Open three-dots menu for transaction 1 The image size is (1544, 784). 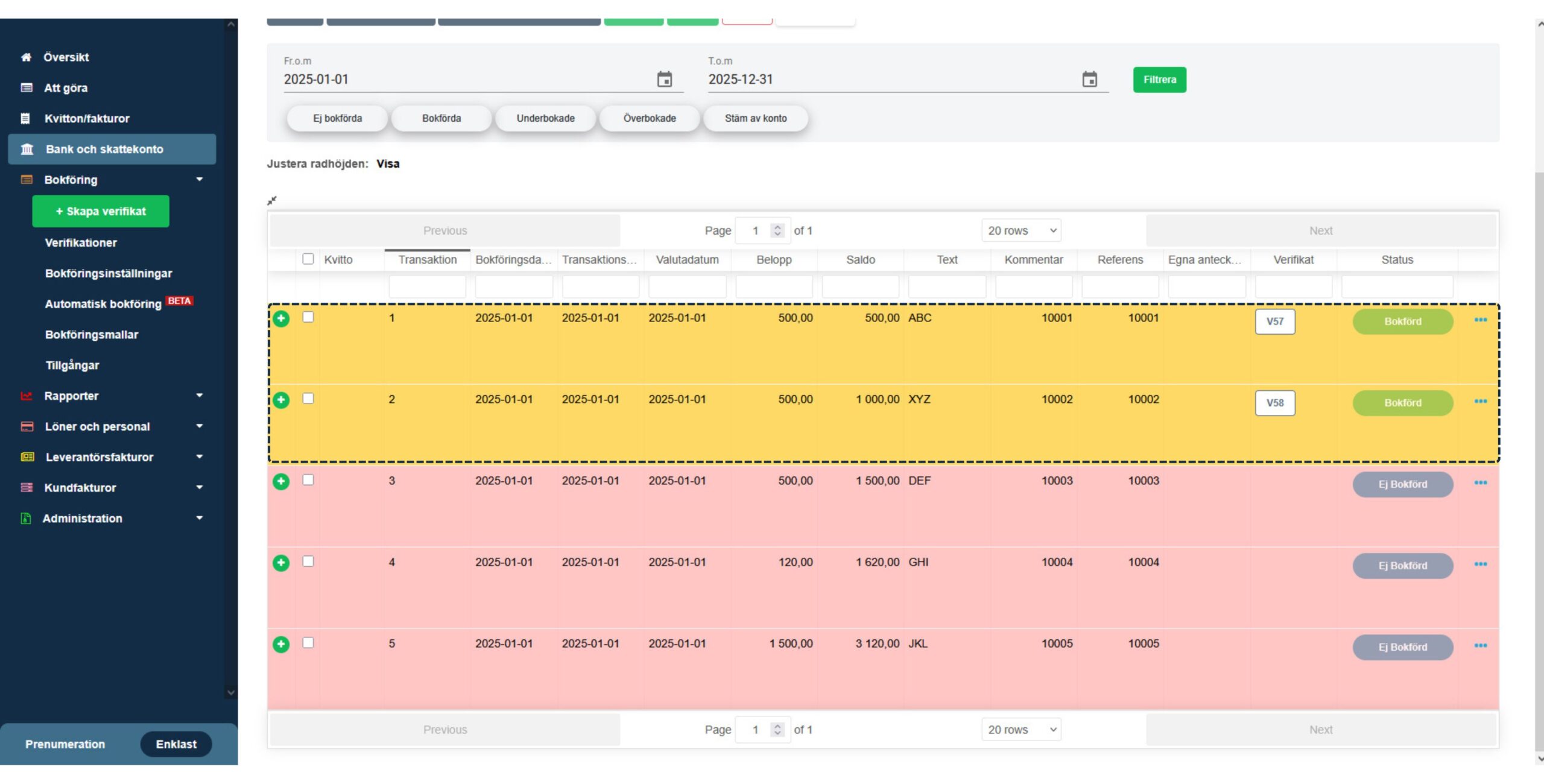click(1481, 320)
